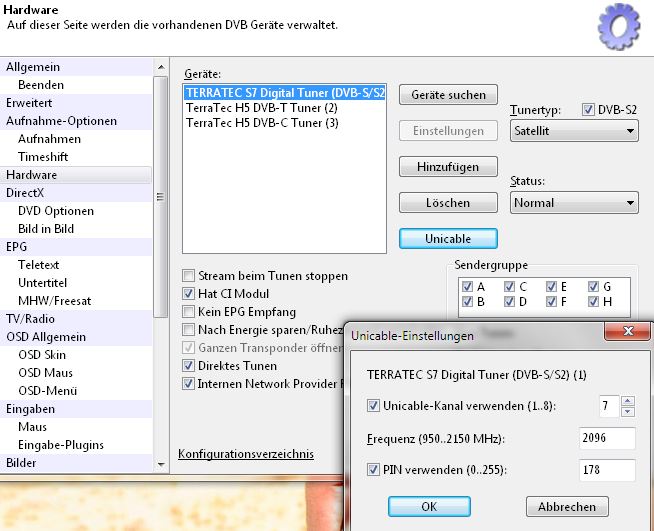Screen dimensions: 654x531
Task: Disable the 'PIN verwenden' checkbox
Action: tap(374, 470)
